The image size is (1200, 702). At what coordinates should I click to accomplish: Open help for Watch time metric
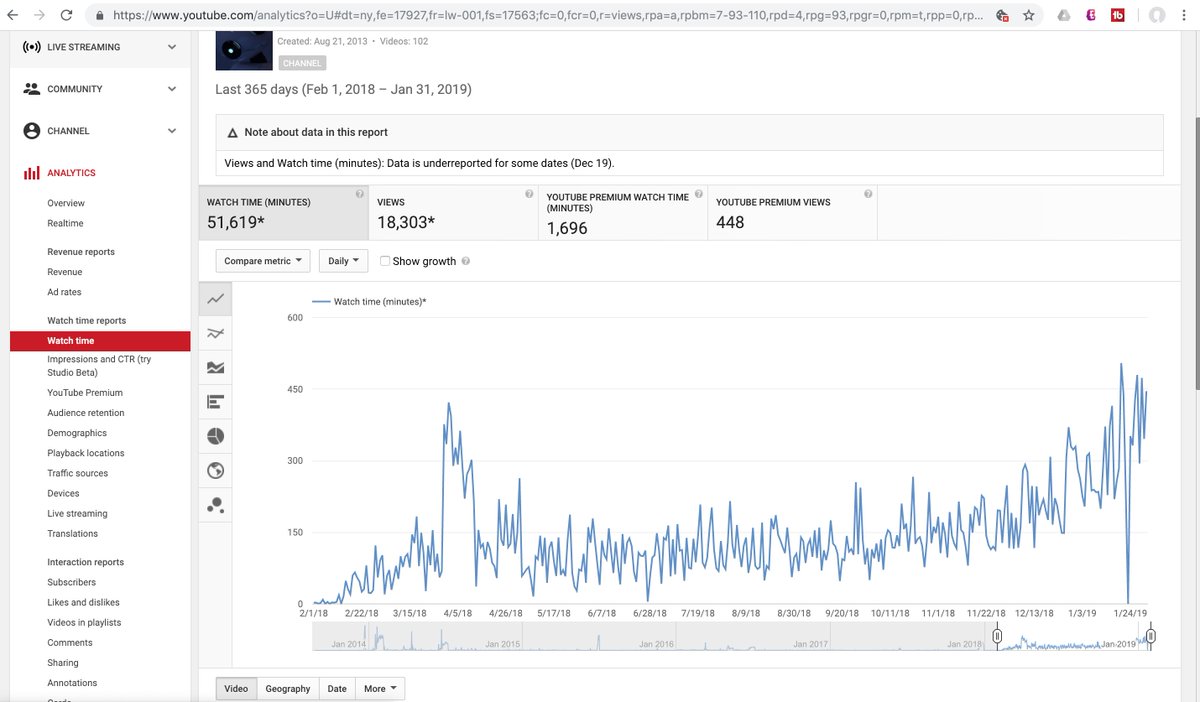[359, 194]
